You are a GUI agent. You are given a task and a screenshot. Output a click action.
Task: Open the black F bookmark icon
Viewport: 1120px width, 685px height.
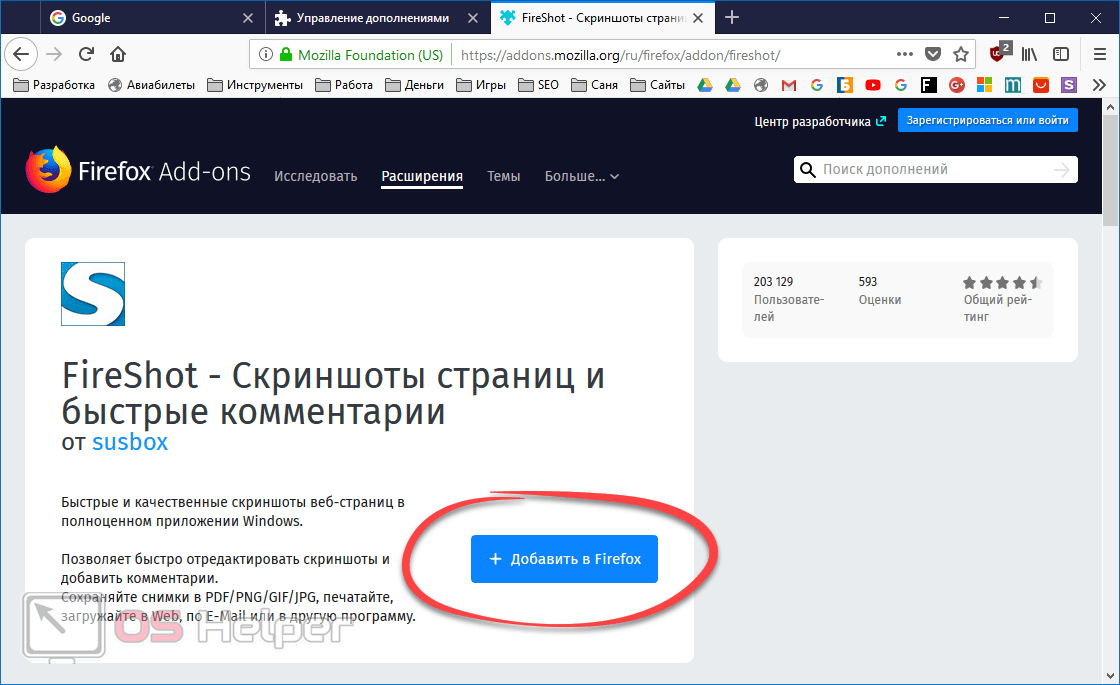click(929, 85)
